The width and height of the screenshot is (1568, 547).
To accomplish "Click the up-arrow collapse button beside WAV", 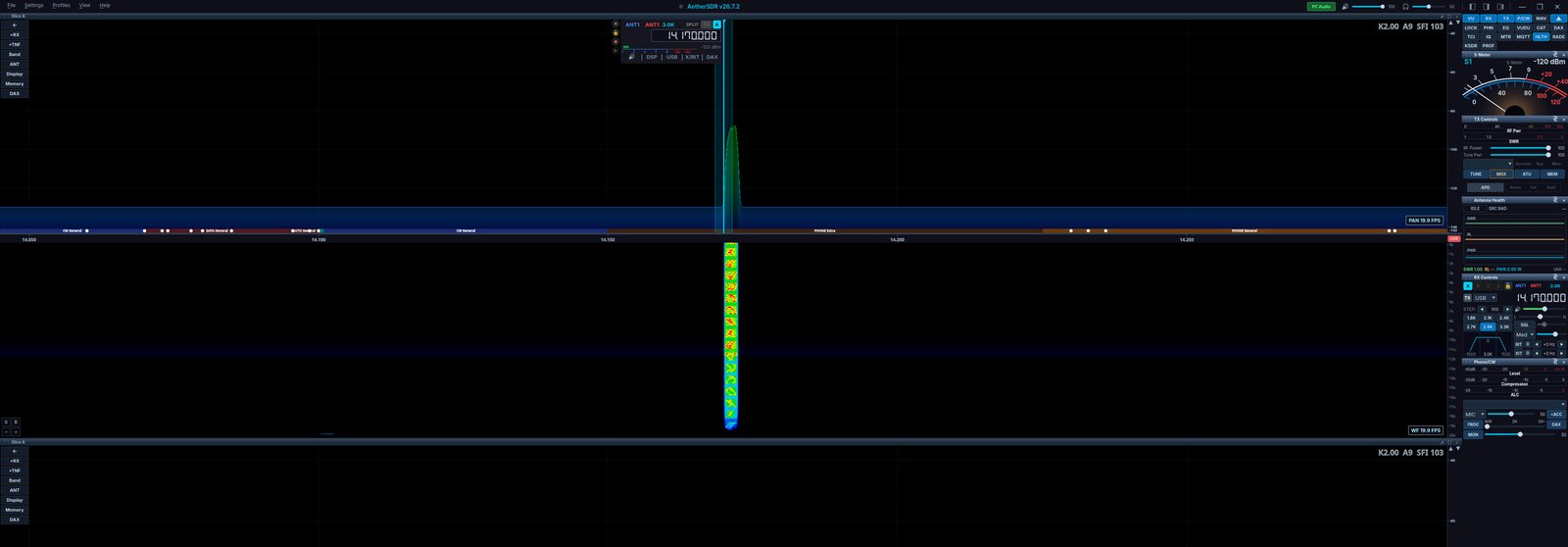I will (x=1558, y=19).
